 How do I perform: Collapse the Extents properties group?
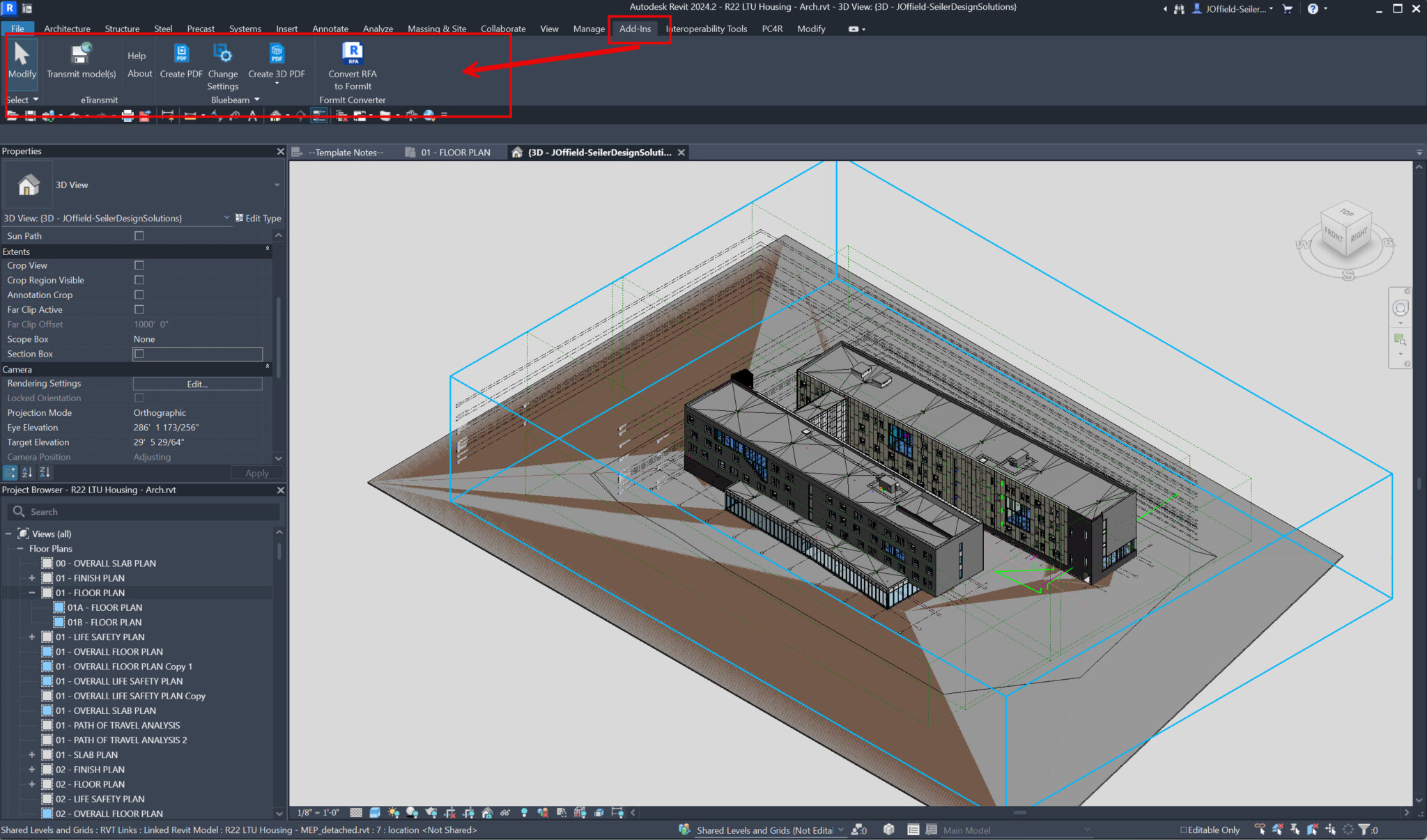tap(268, 250)
